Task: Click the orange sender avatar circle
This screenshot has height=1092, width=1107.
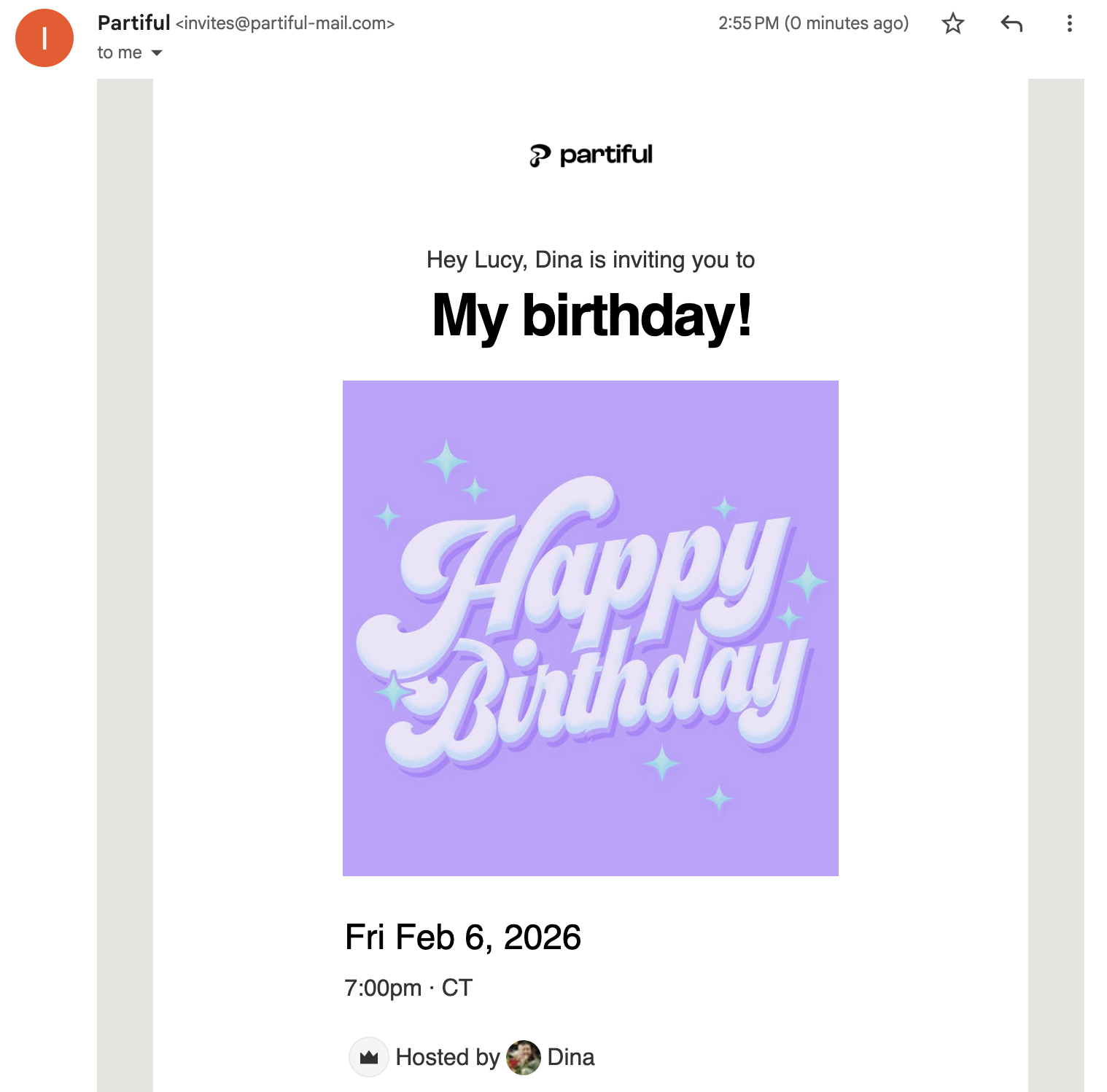Action: coord(44,38)
